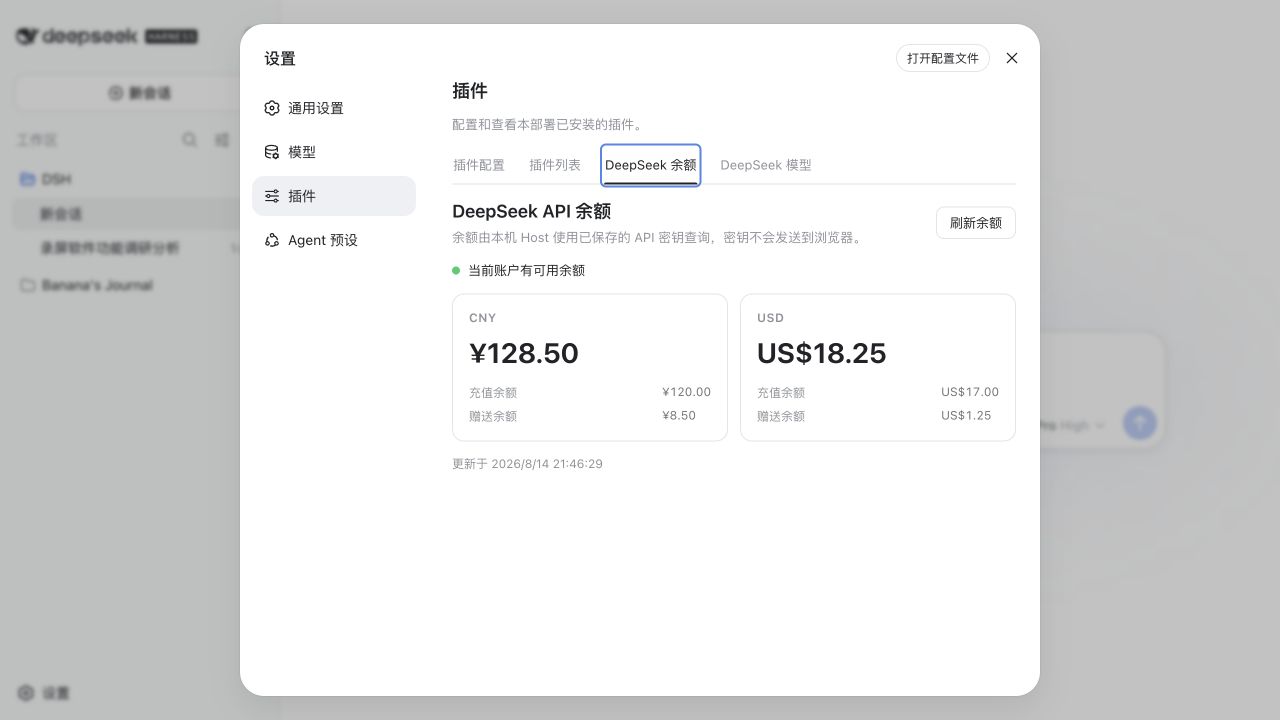Click the US$18.25 balance amount
Viewport: 1280px width, 720px height.
pyautogui.click(x=822, y=353)
